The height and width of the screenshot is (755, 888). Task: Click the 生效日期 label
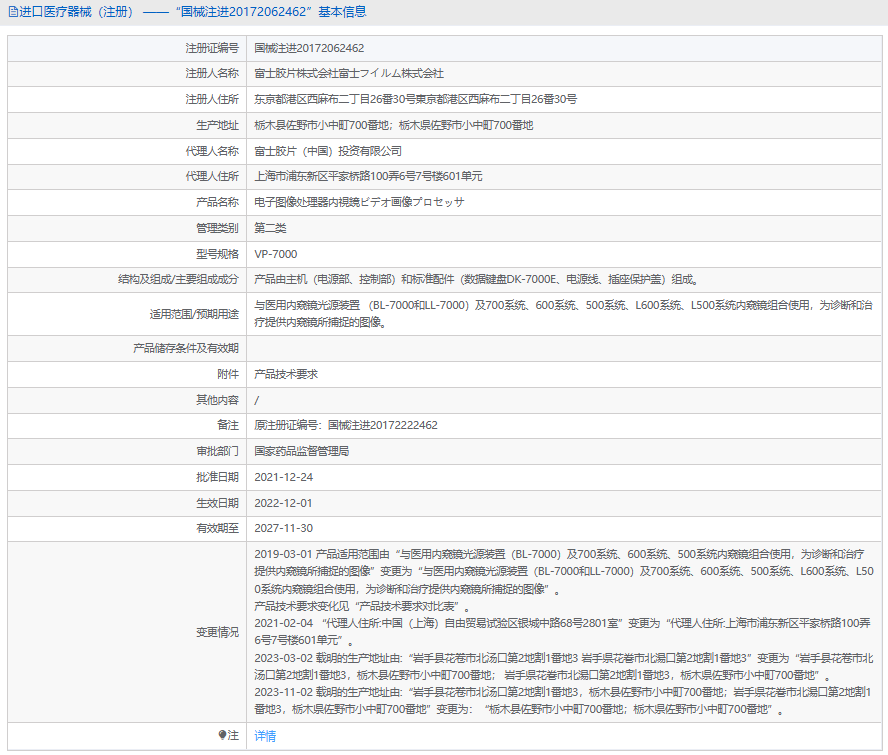point(217,504)
